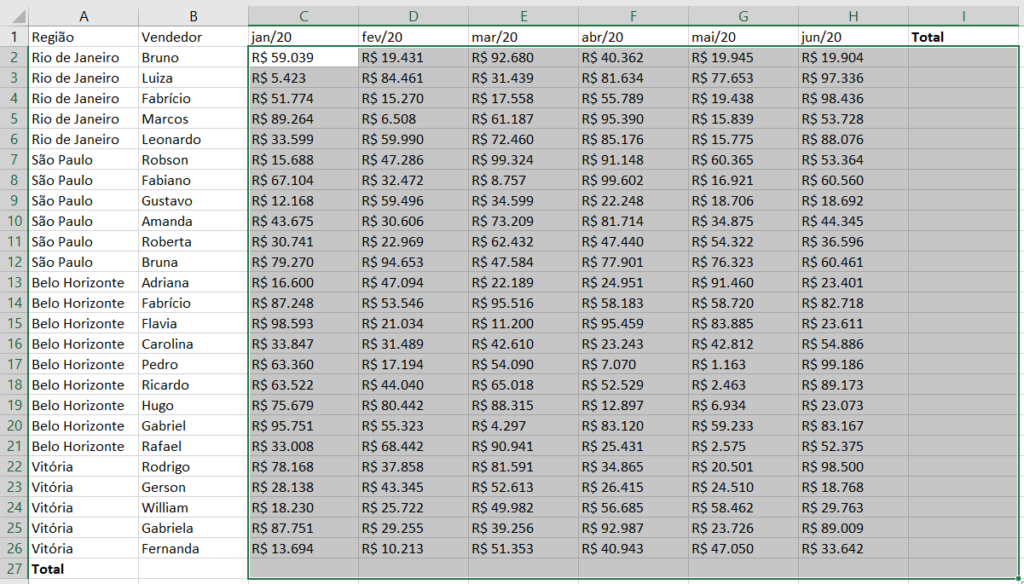The image size is (1024, 584).
Task: Select column B header
Action: click(193, 16)
